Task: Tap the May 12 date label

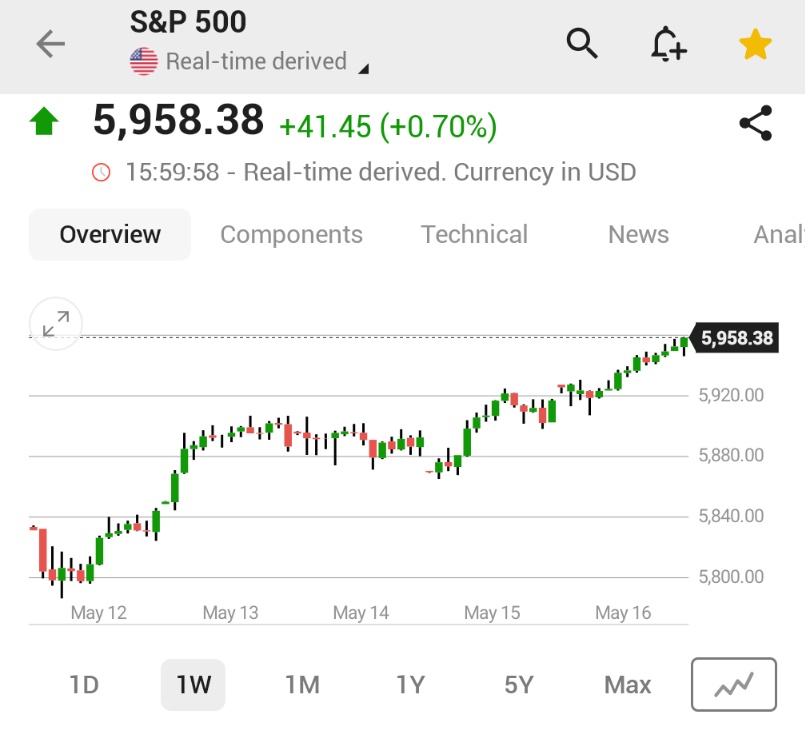Action: click(x=99, y=612)
